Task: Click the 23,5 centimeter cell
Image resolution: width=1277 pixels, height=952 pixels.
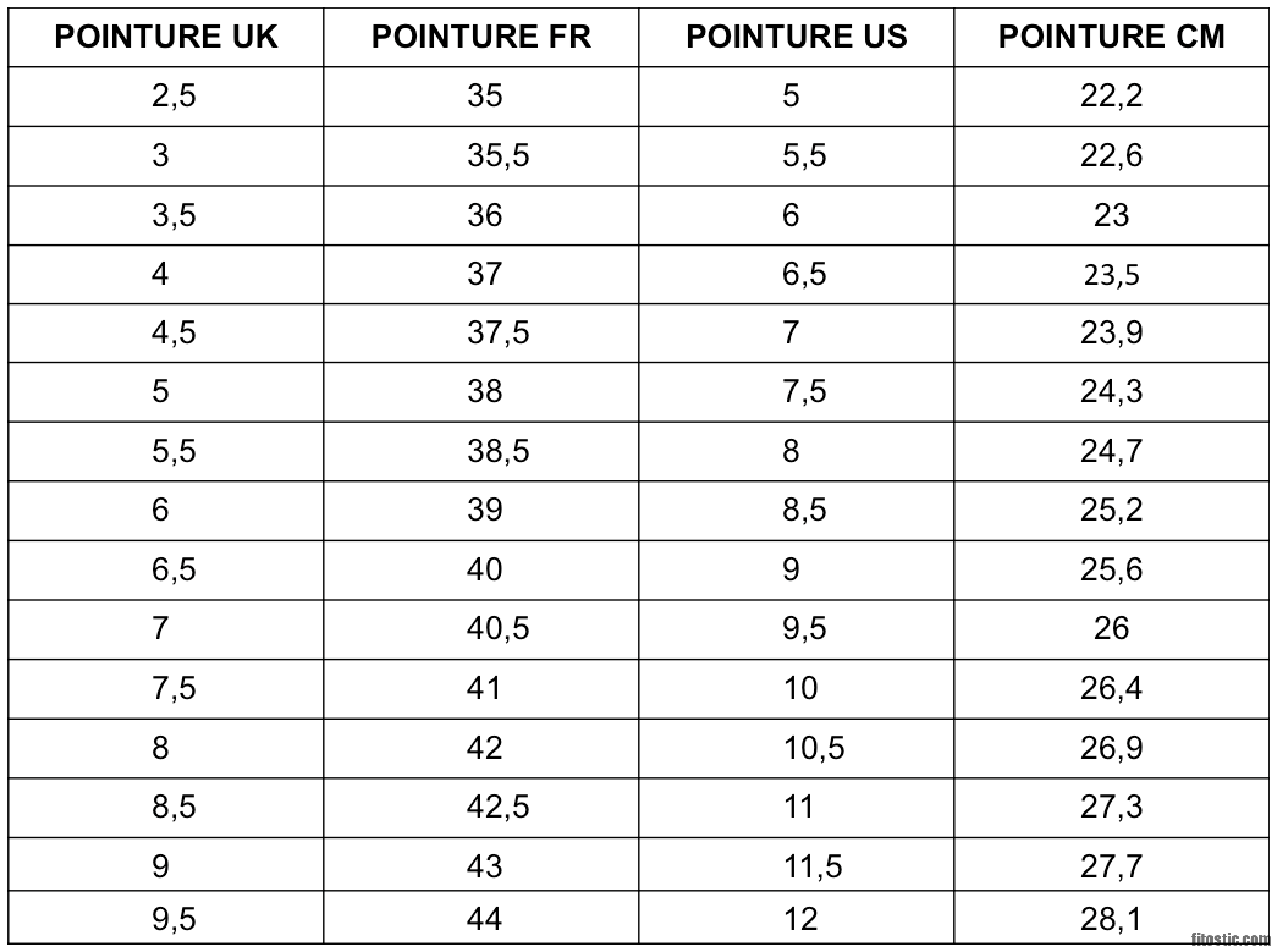Action: [1111, 275]
